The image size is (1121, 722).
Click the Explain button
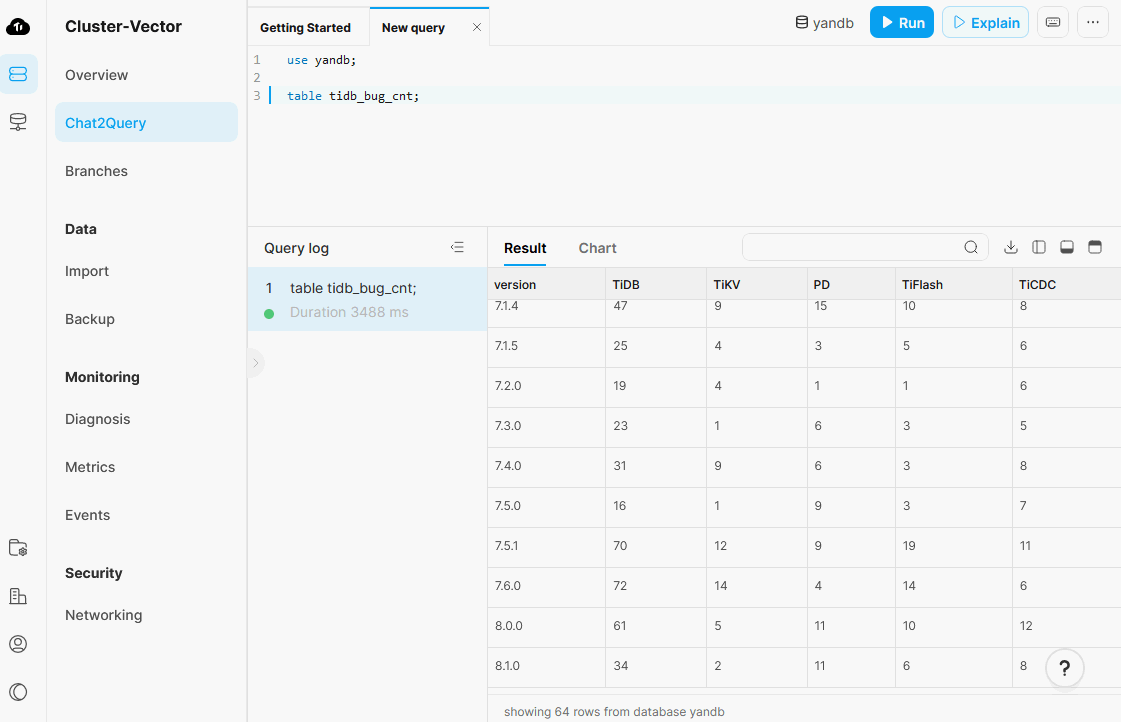[985, 22]
